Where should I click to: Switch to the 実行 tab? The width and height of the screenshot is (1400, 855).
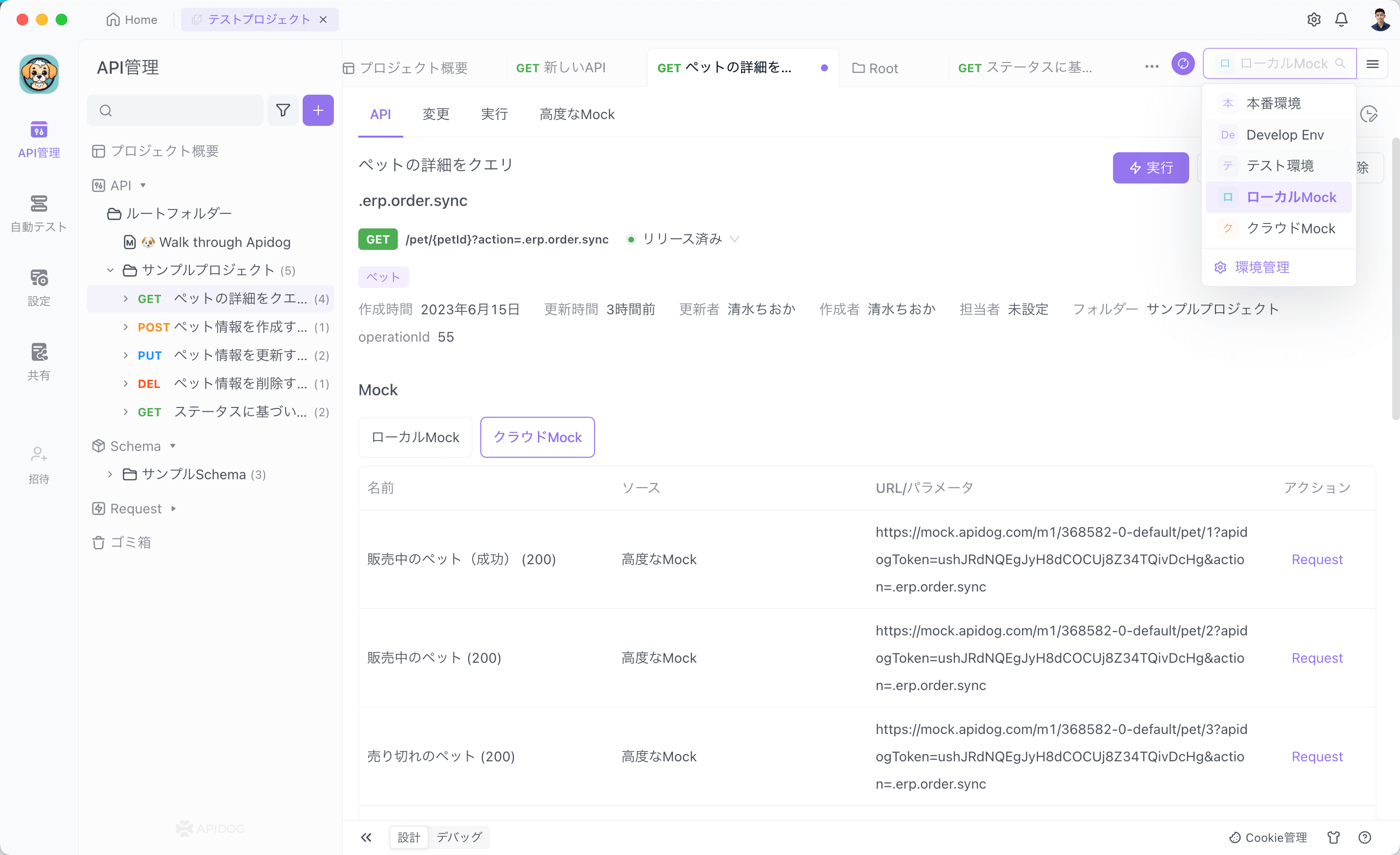[x=494, y=114]
